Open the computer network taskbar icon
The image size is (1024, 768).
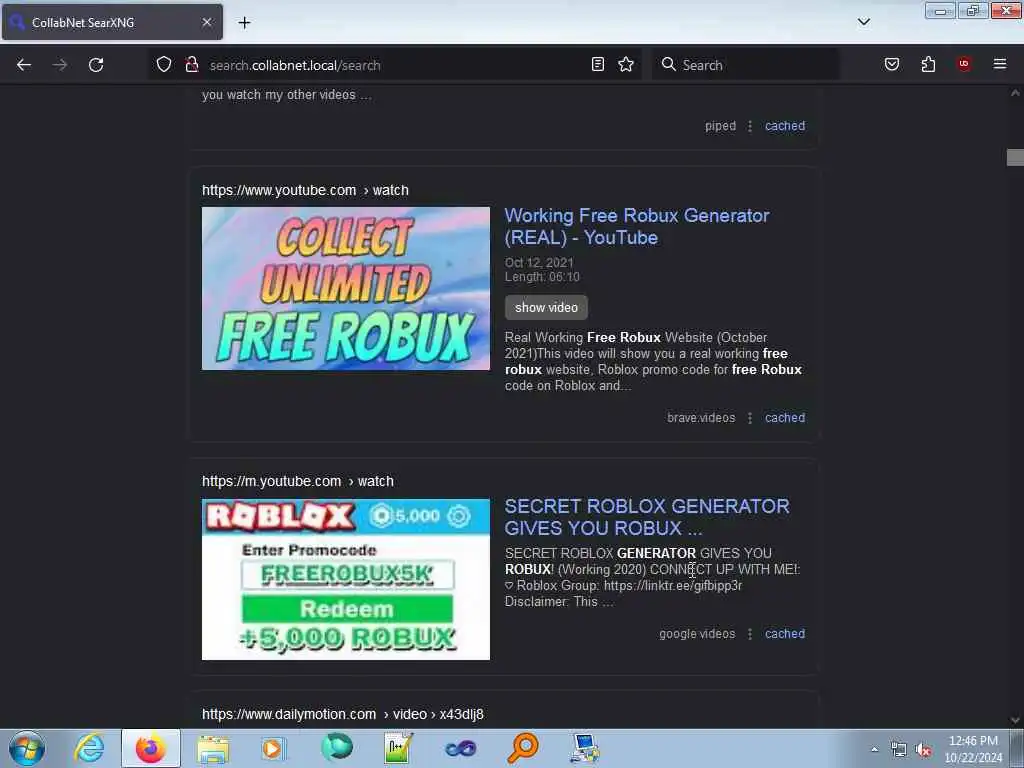tap(584, 748)
